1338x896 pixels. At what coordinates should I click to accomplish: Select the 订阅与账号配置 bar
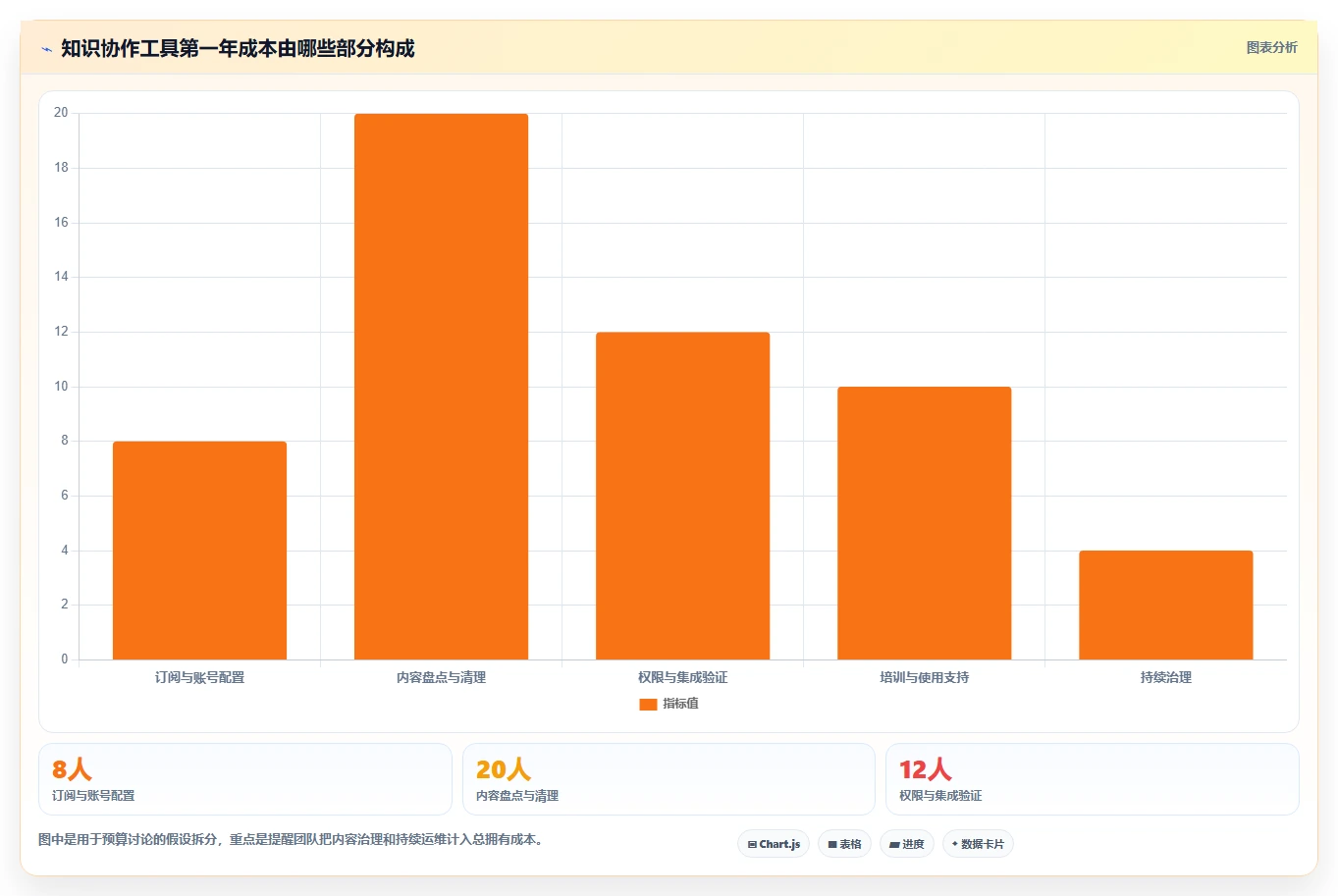pyautogui.click(x=199, y=551)
